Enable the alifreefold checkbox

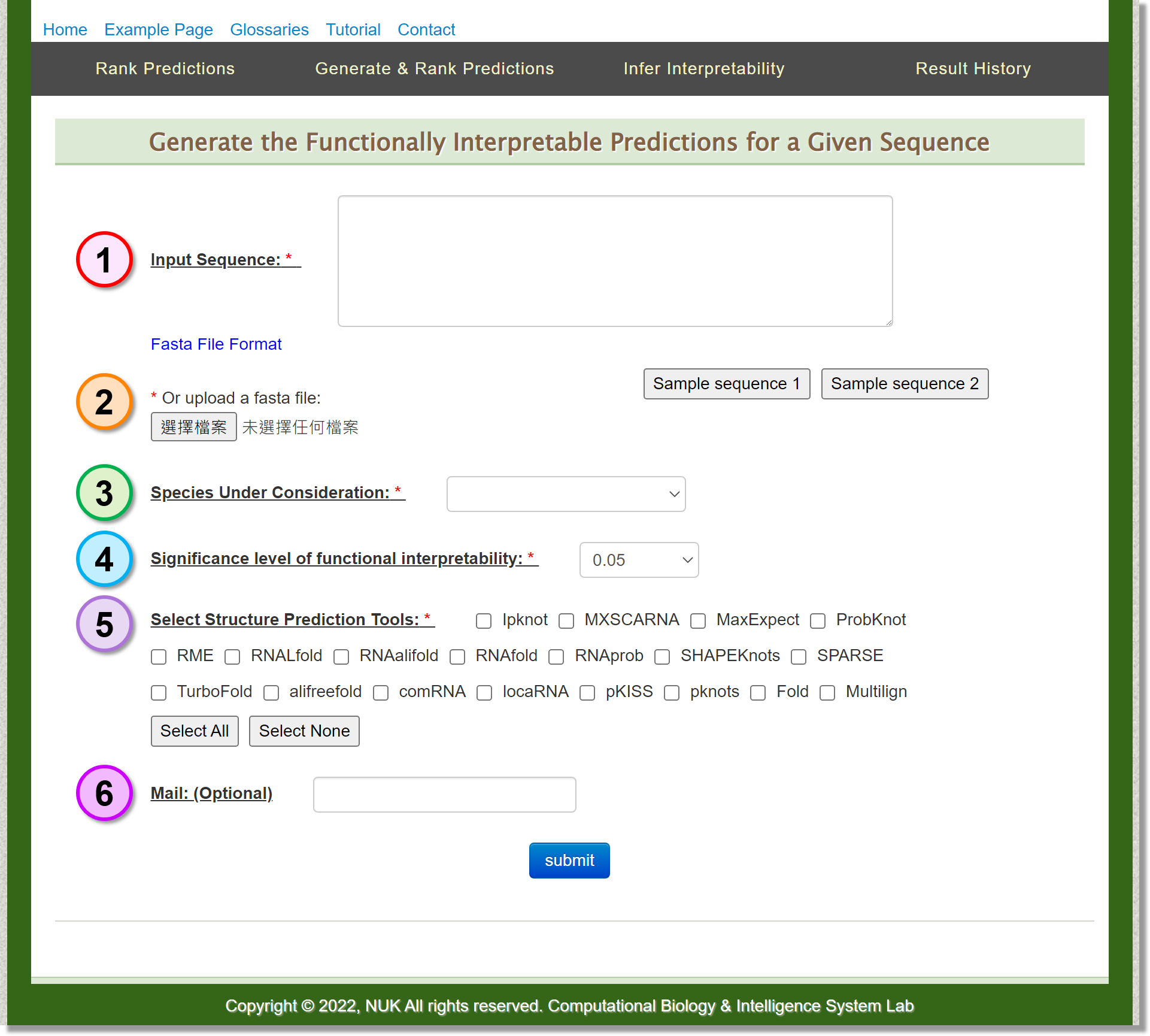[271, 693]
